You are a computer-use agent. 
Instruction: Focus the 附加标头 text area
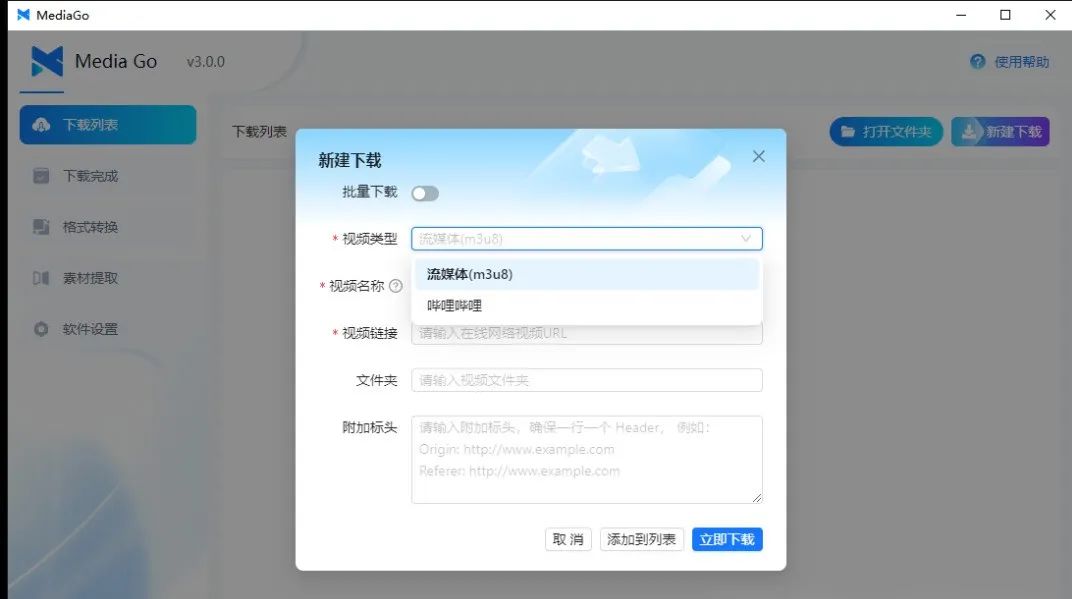(587, 460)
